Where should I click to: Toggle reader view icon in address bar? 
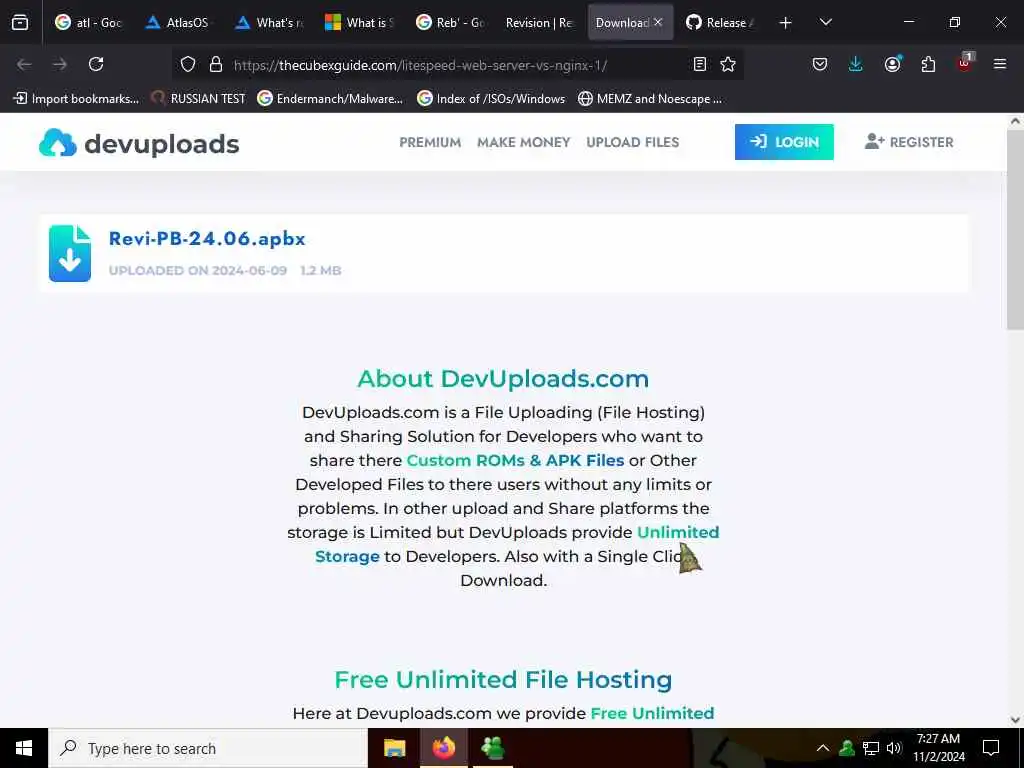699,64
